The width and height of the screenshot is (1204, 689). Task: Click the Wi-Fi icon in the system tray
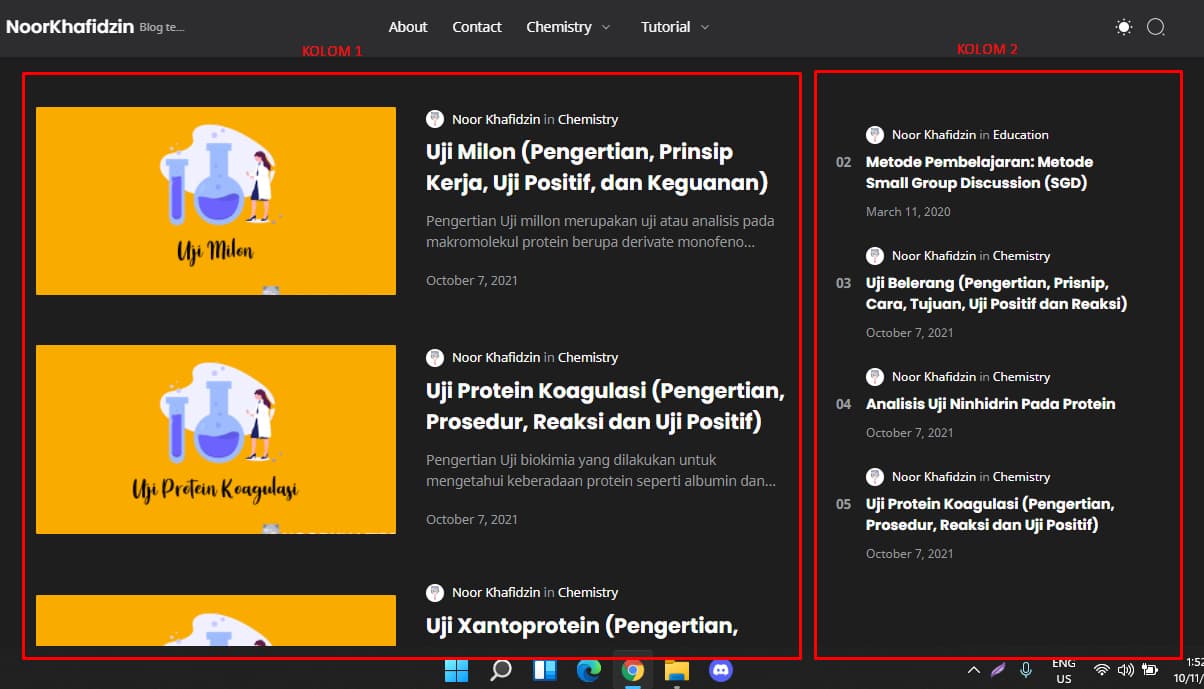coord(1101,670)
